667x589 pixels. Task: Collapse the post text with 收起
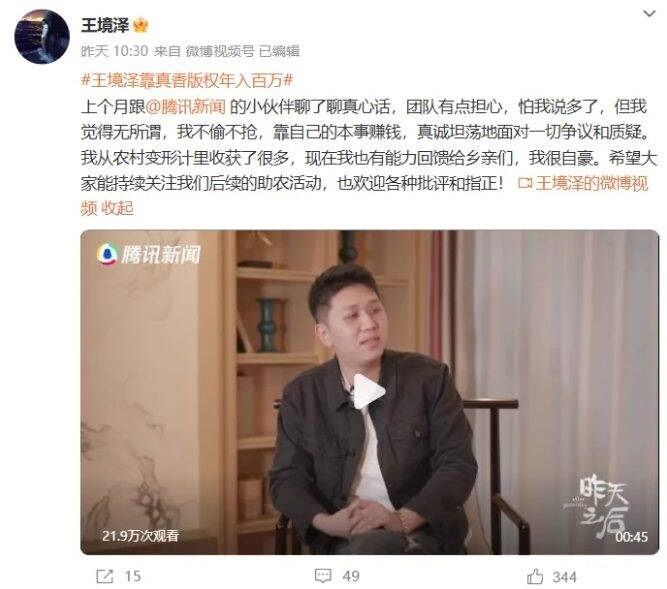coord(117,208)
